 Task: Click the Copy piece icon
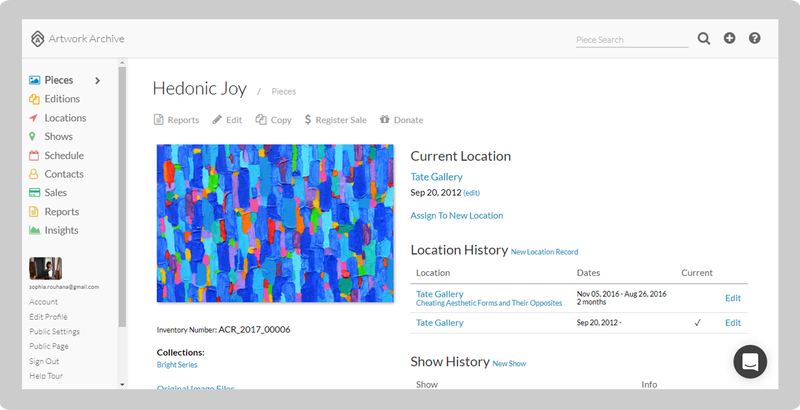(x=261, y=120)
